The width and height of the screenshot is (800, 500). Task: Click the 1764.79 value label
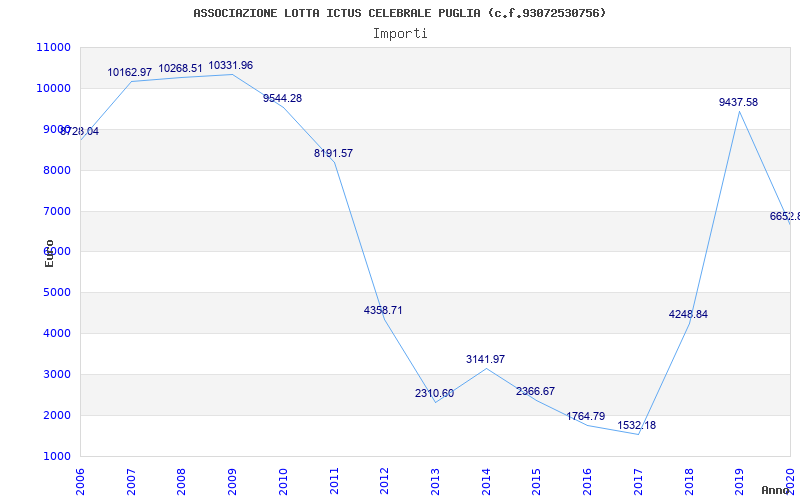[x=586, y=416]
